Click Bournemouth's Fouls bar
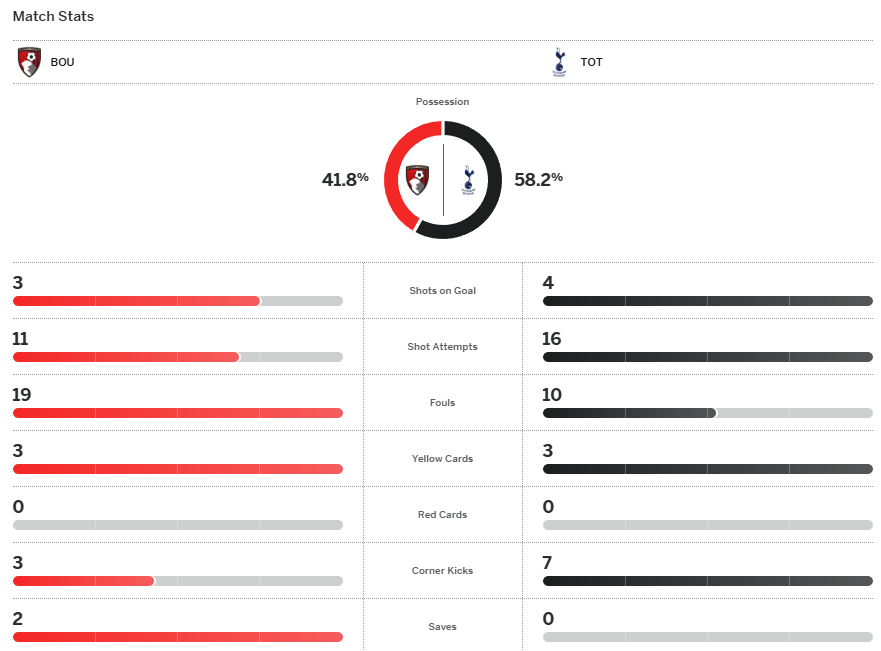 click(x=177, y=413)
